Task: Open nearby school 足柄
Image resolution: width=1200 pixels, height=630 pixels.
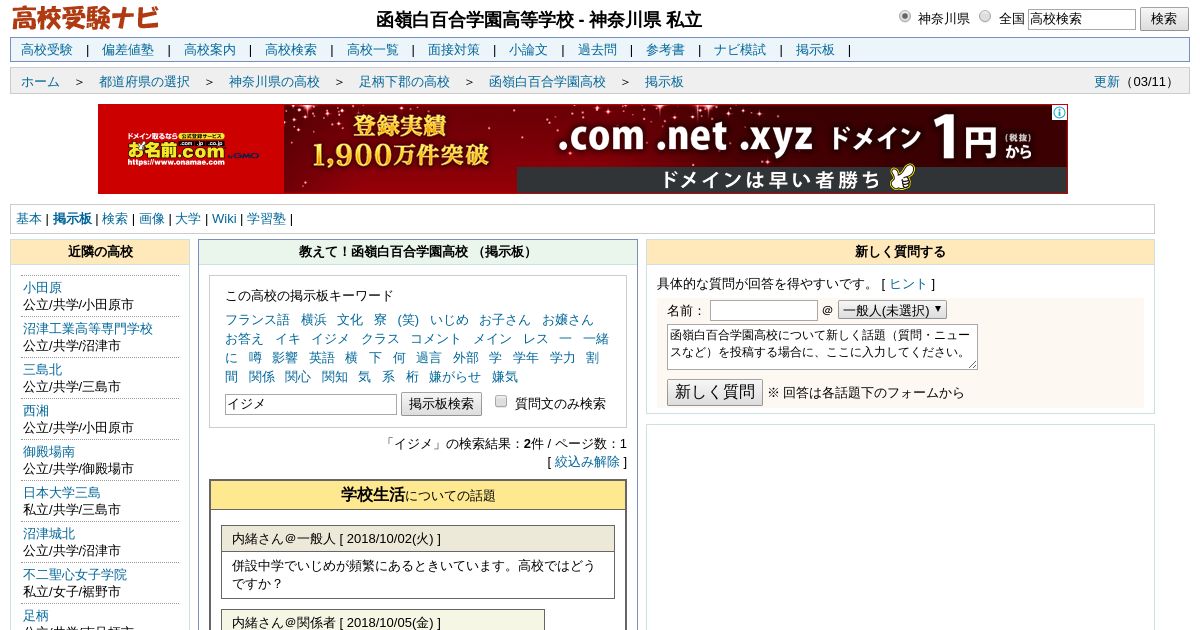Action: pyautogui.click(x=36, y=616)
